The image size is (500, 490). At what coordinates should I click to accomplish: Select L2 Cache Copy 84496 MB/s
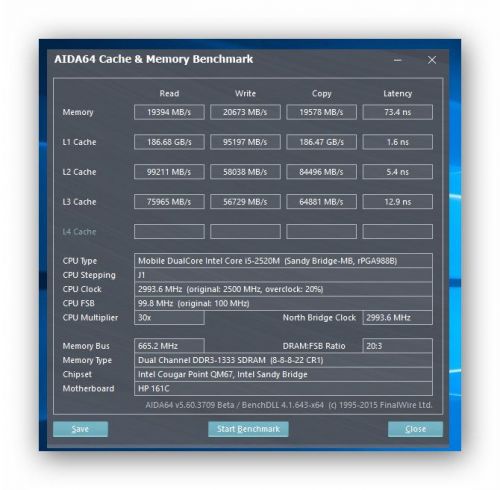(321, 172)
